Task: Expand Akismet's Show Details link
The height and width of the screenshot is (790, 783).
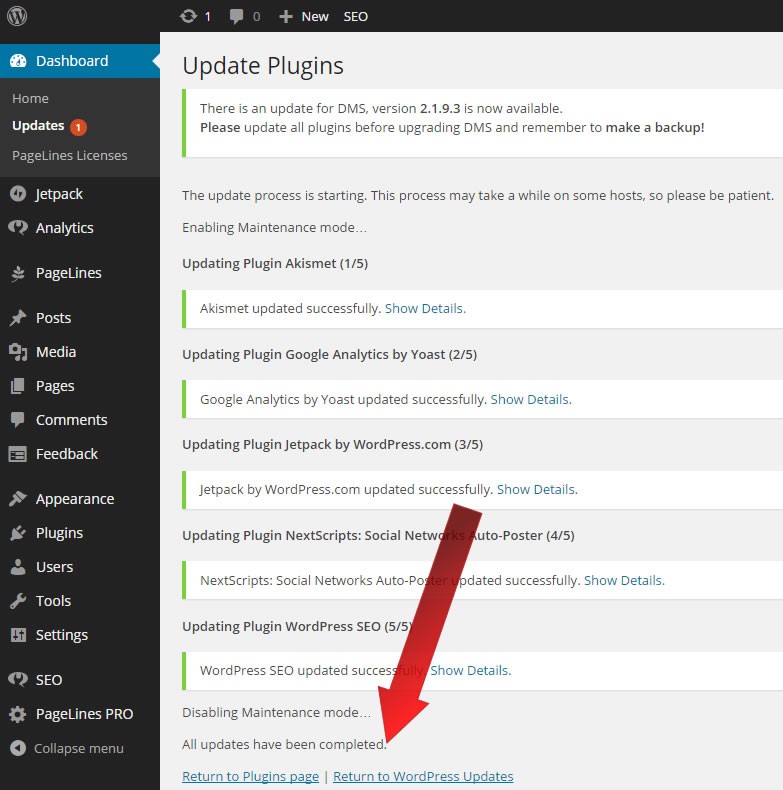Action: pos(424,309)
